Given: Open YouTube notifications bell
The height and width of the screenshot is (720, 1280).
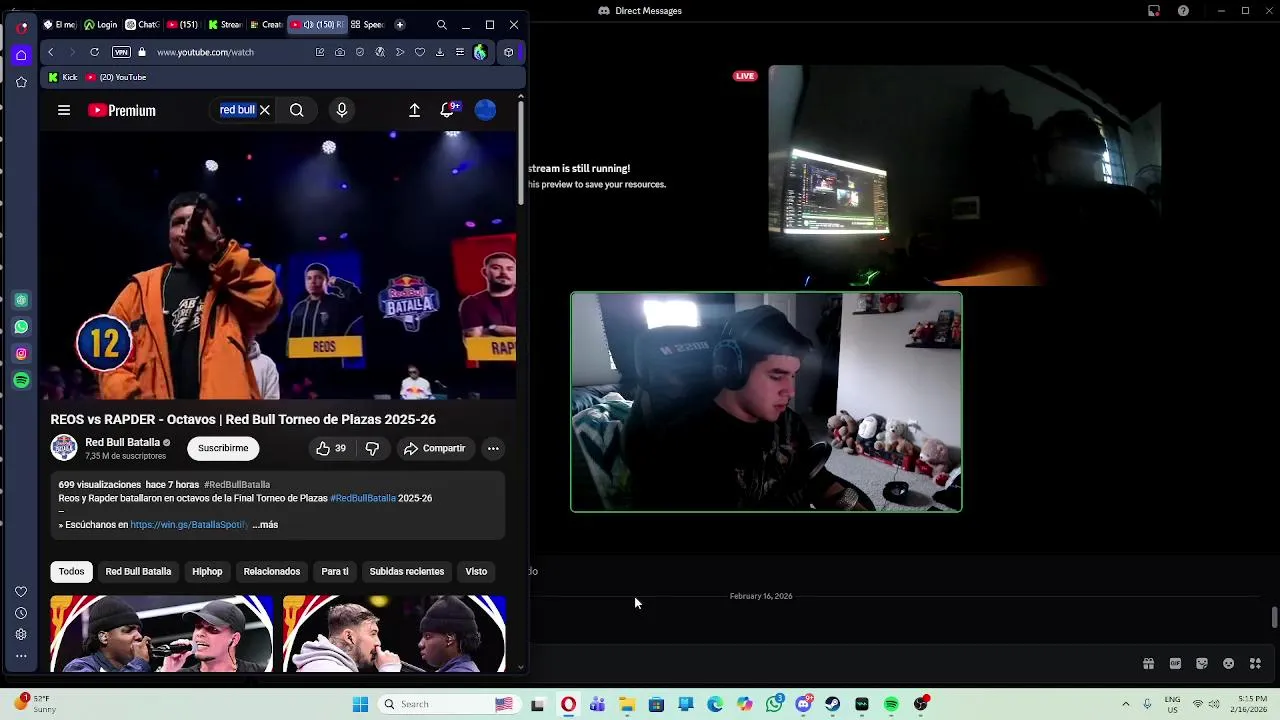Looking at the screenshot, I should pyautogui.click(x=448, y=110).
